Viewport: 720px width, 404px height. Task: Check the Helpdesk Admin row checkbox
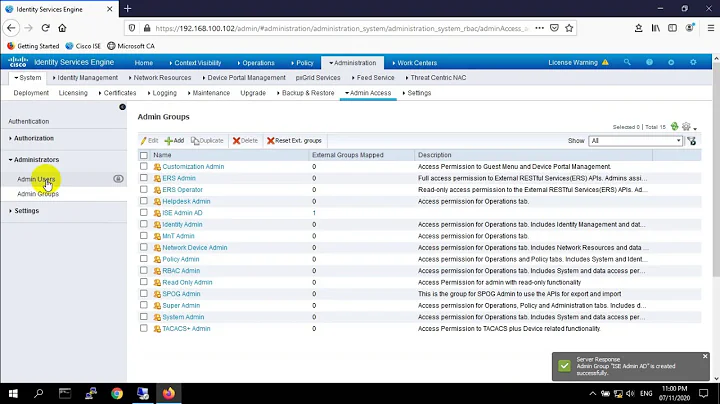coord(144,201)
